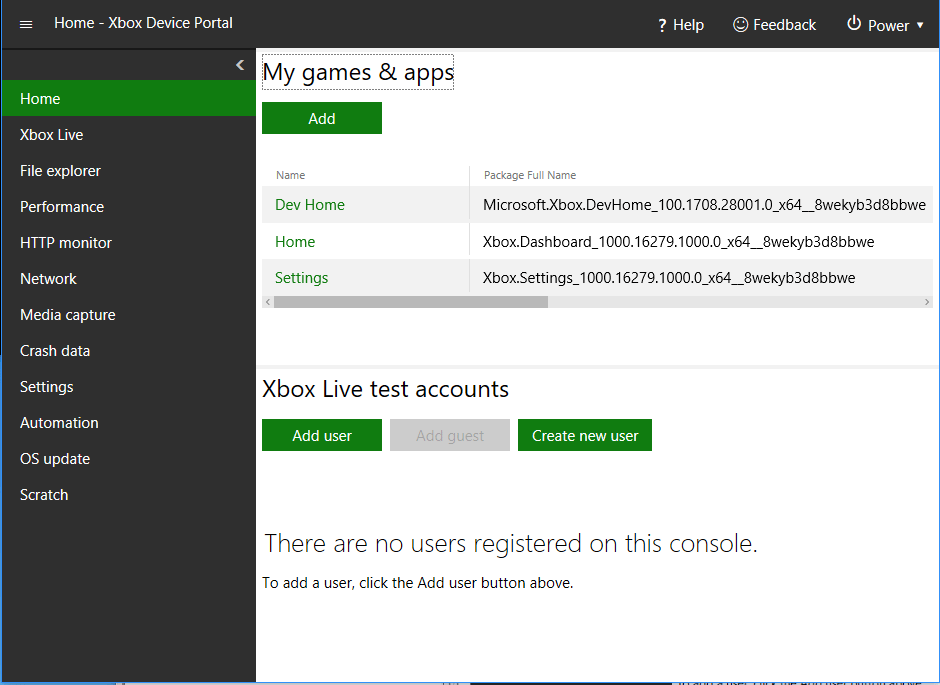This screenshot has height=685, width=940.
Task: Select Home in the sidebar
Action: (x=129, y=98)
